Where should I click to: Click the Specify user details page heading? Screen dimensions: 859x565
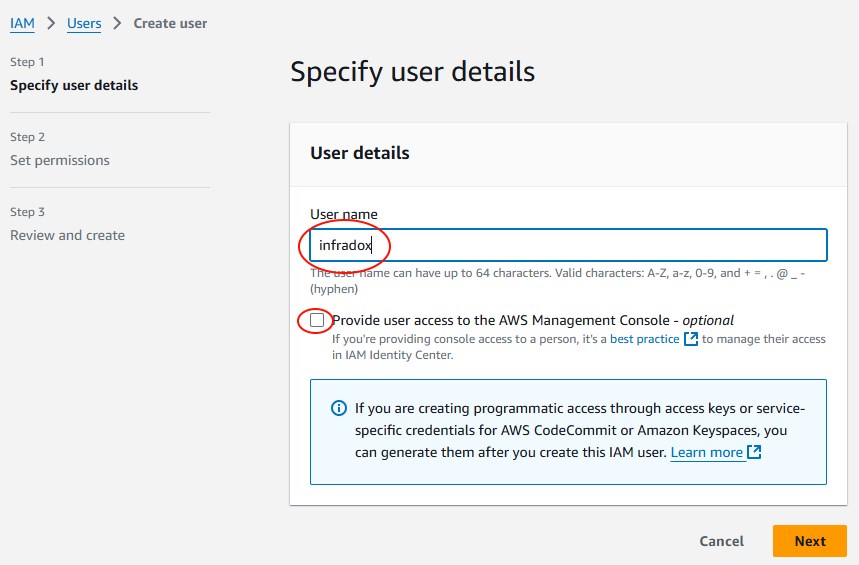pos(413,72)
